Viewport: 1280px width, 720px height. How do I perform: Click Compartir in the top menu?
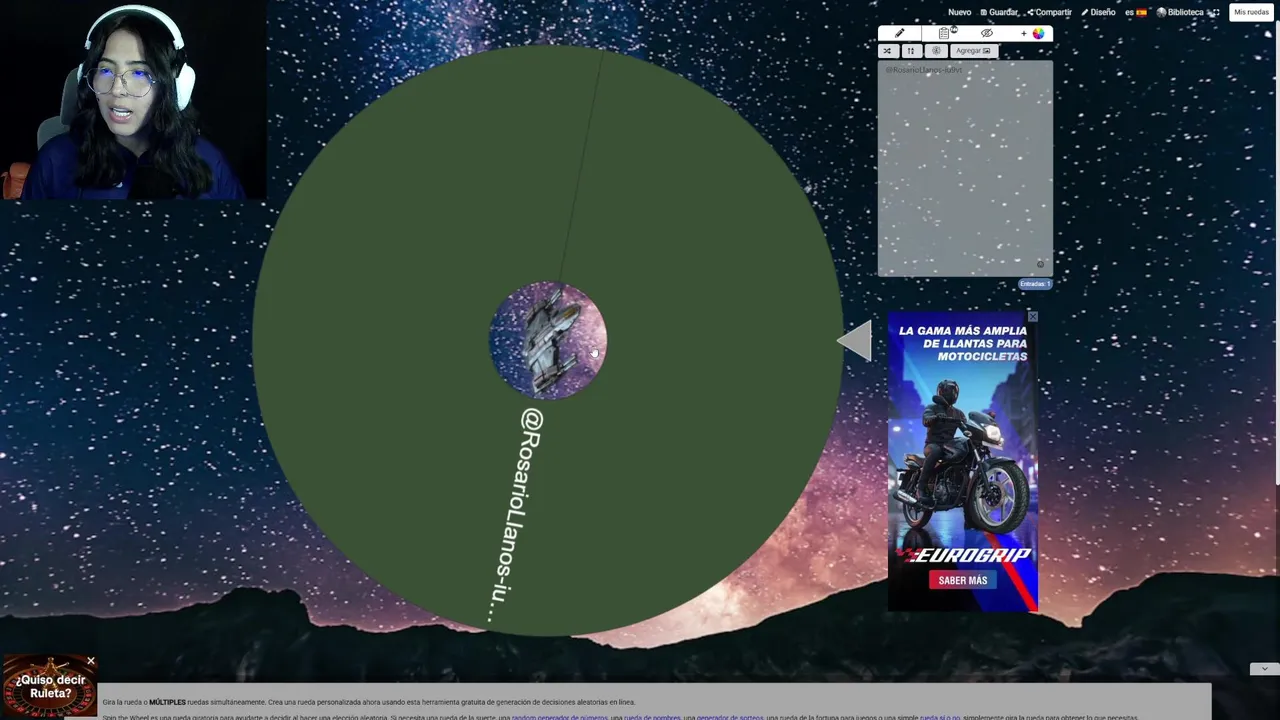point(1049,12)
